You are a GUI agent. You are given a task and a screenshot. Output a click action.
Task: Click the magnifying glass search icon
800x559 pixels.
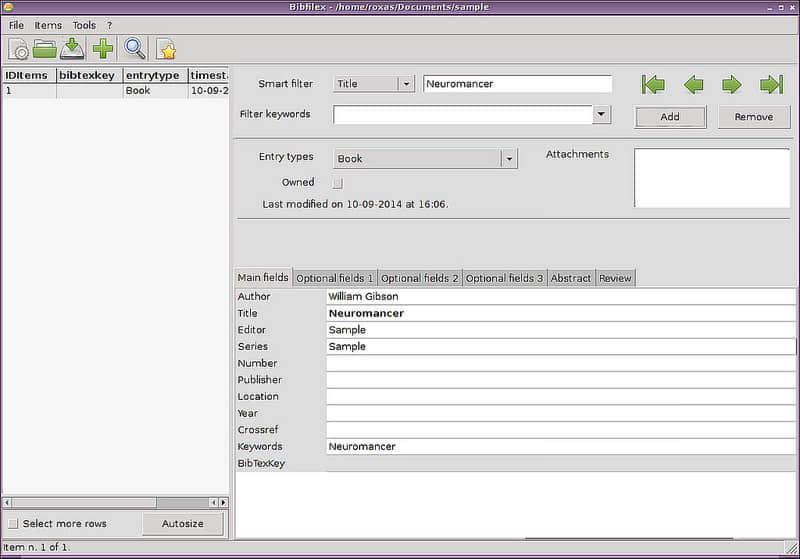pyautogui.click(x=135, y=49)
